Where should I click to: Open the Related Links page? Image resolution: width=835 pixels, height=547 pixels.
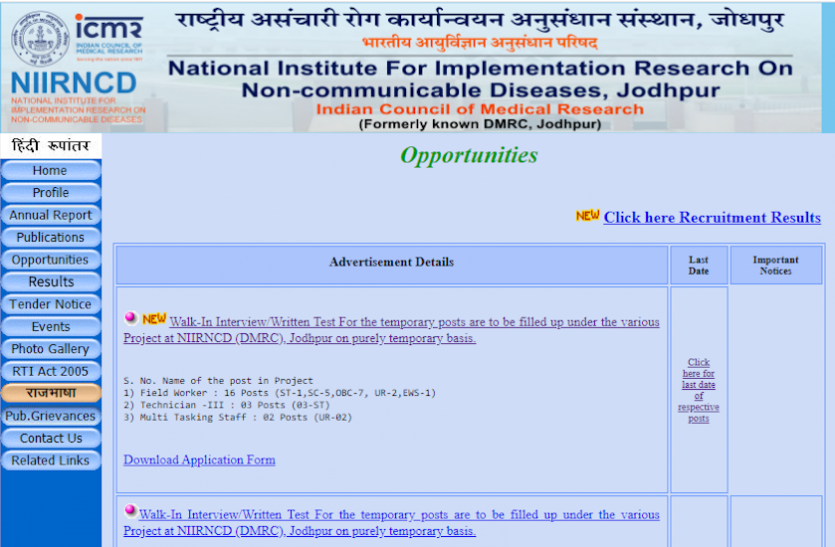[51, 461]
